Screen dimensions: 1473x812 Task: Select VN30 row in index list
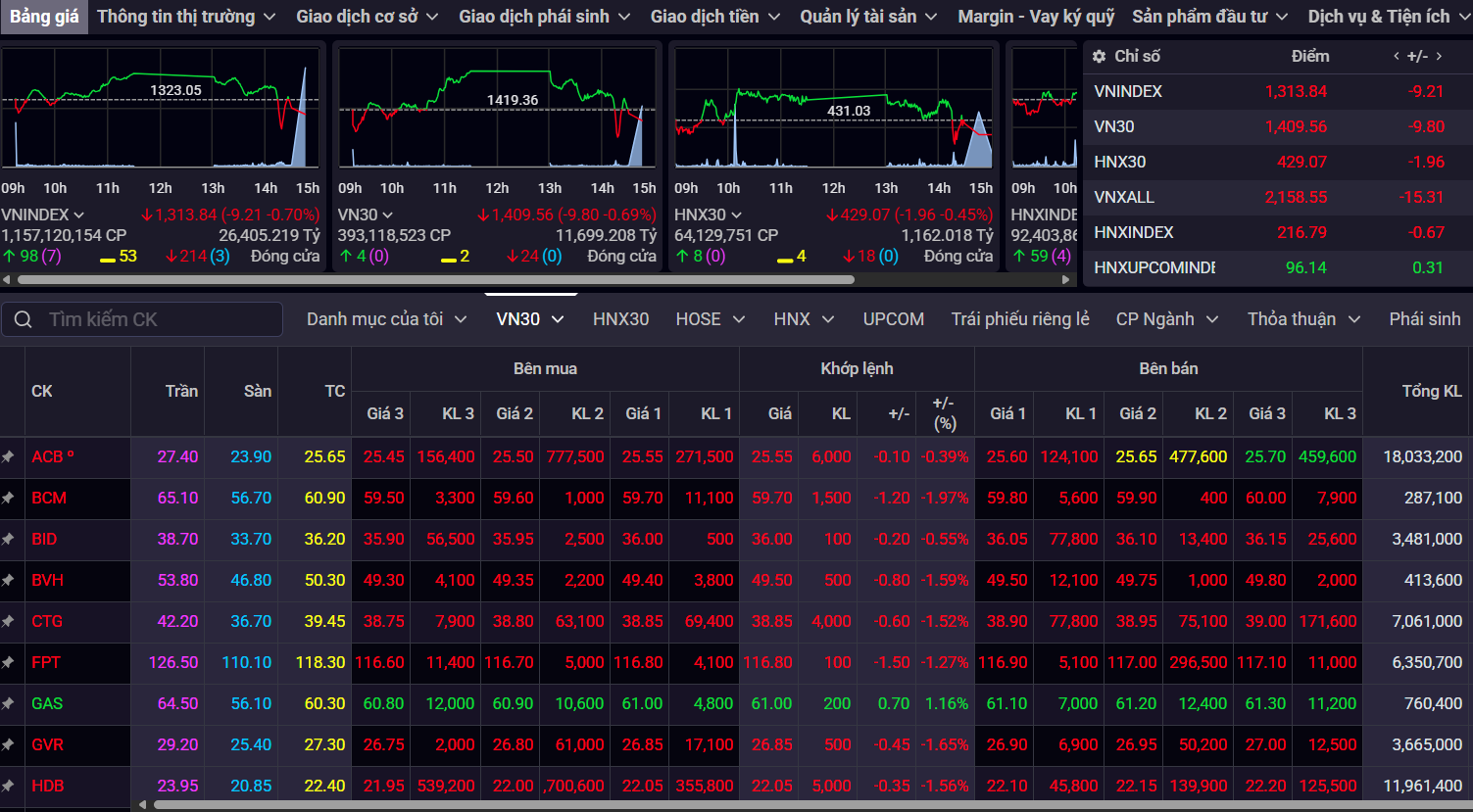tap(1277, 126)
